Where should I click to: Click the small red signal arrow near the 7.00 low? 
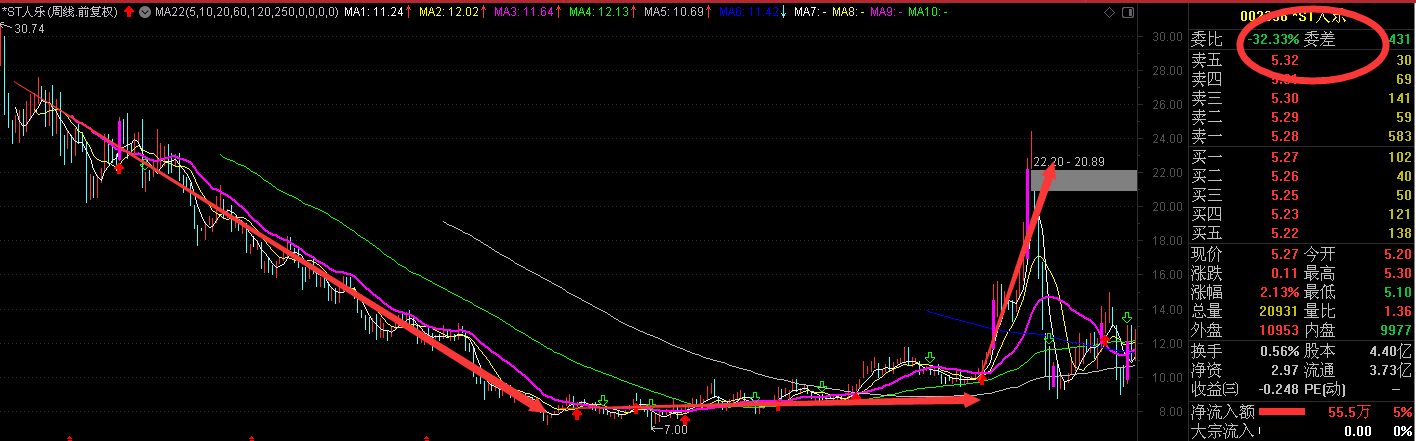[x=686, y=420]
